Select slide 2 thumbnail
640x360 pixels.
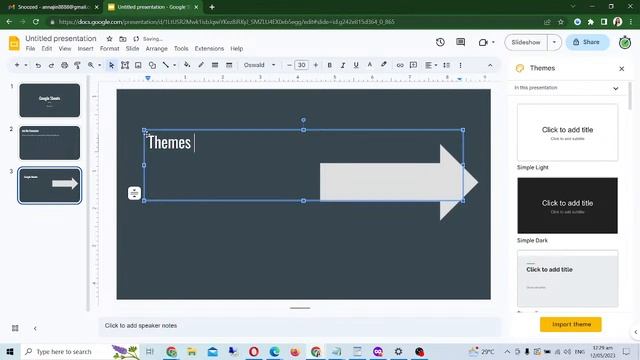(x=50, y=143)
